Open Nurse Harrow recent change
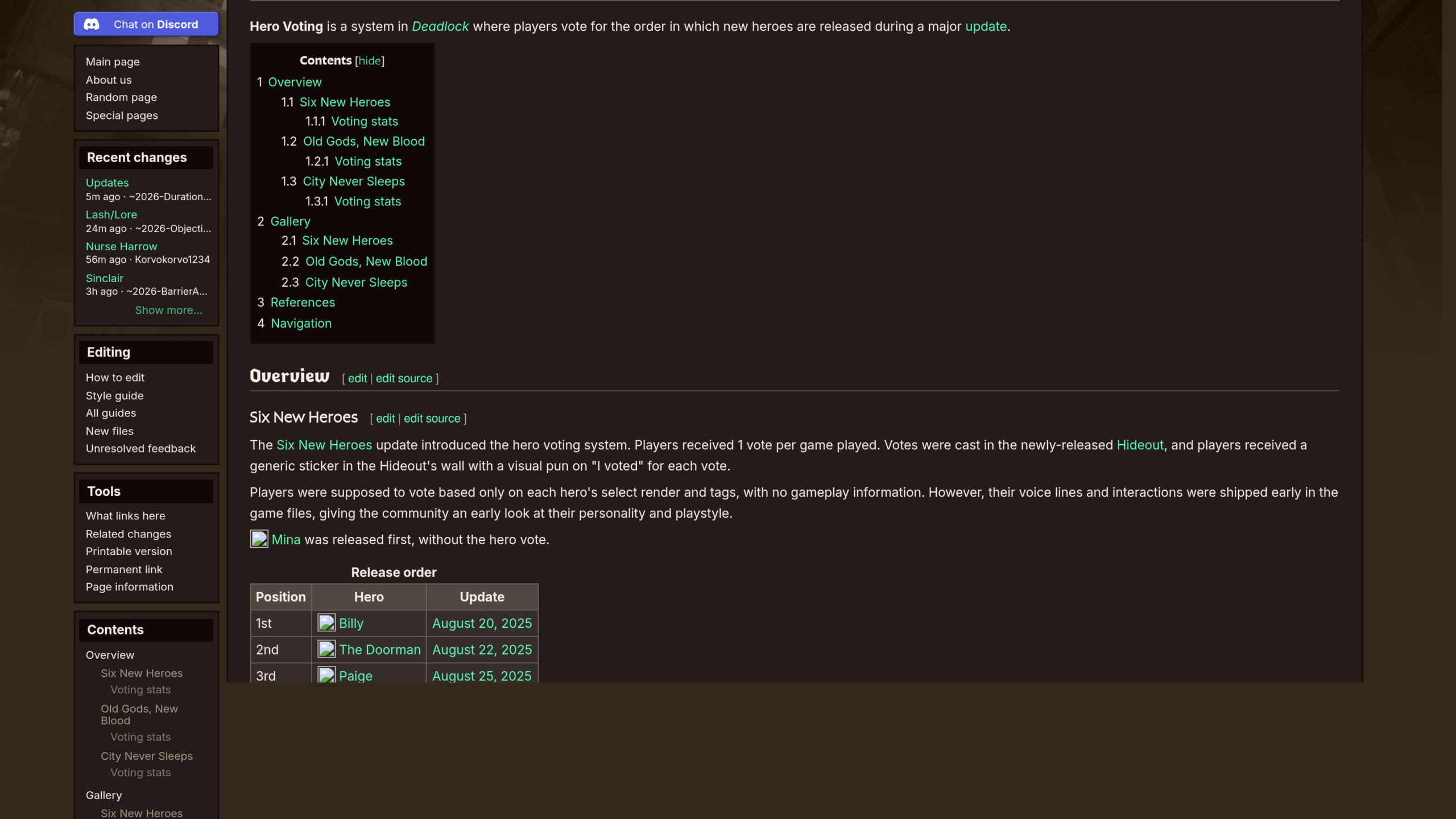This screenshot has height=819, width=1456. [x=121, y=246]
